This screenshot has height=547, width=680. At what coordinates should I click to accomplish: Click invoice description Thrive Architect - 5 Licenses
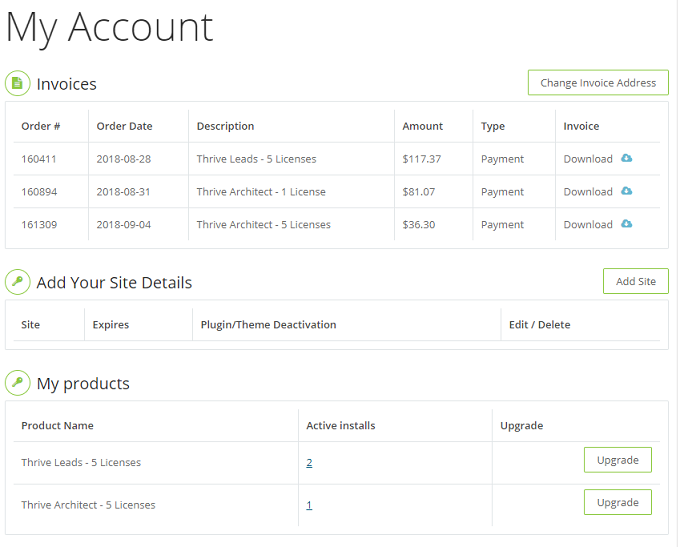coord(264,225)
